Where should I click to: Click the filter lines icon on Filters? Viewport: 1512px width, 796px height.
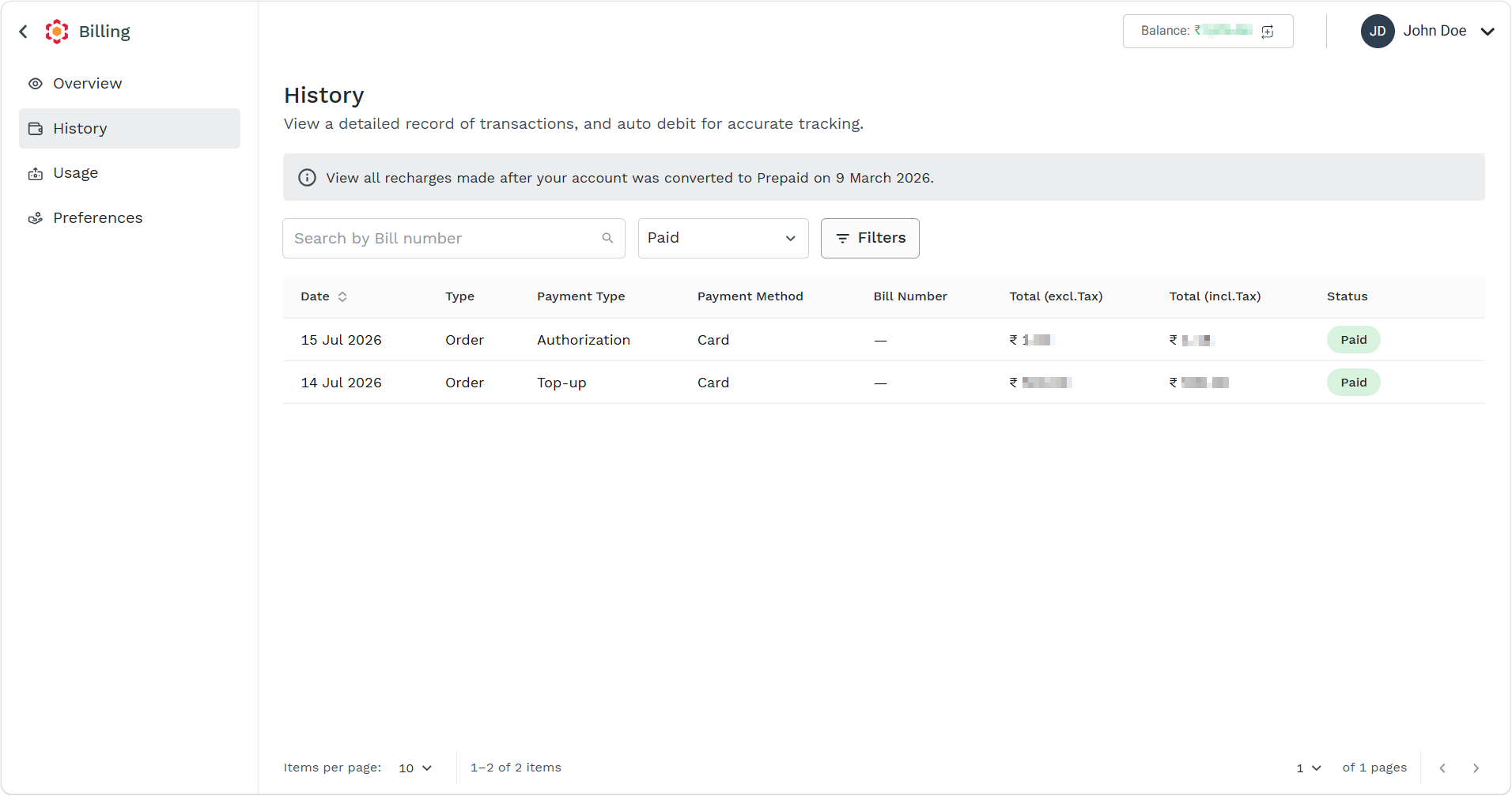[843, 239]
